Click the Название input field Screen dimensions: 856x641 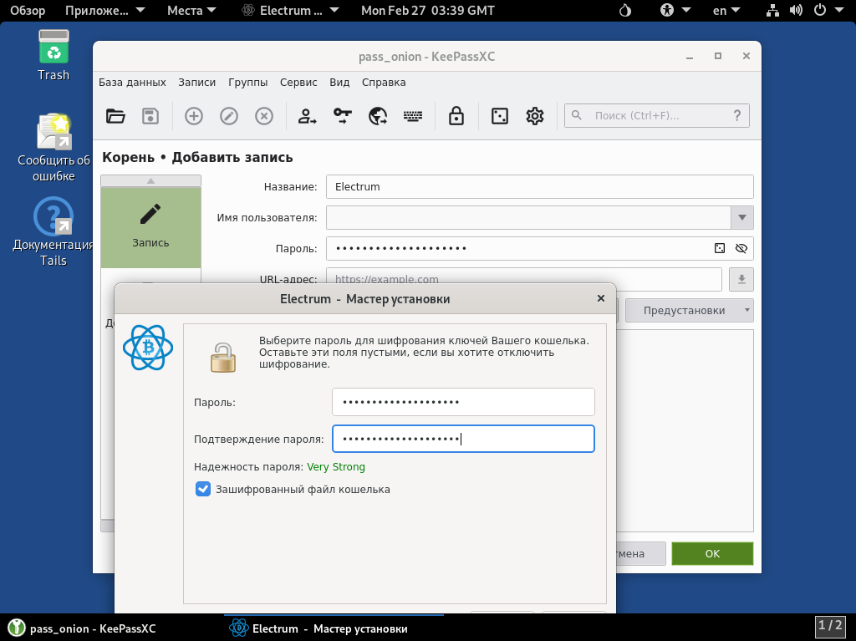point(539,186)
